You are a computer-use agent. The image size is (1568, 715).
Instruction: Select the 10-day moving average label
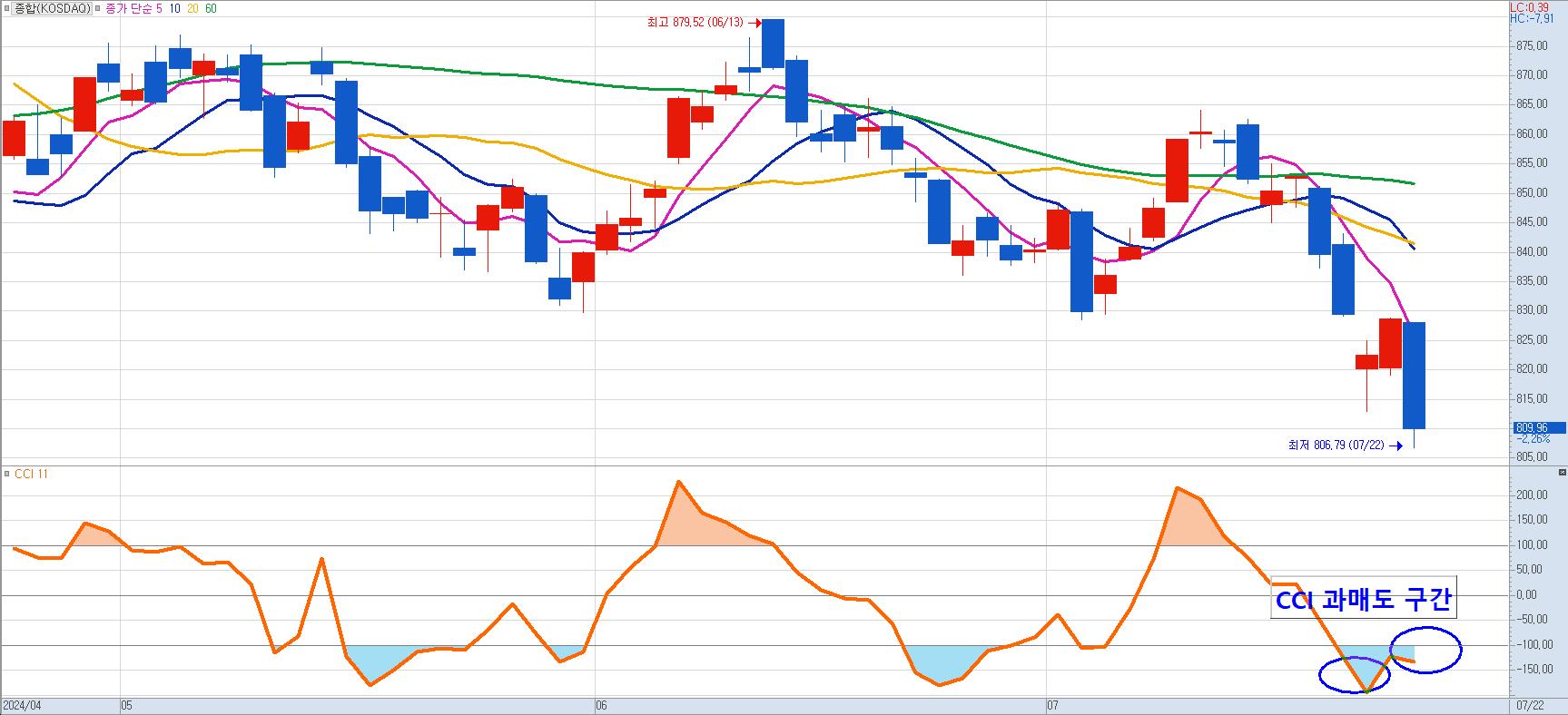[x=174, y=8]
